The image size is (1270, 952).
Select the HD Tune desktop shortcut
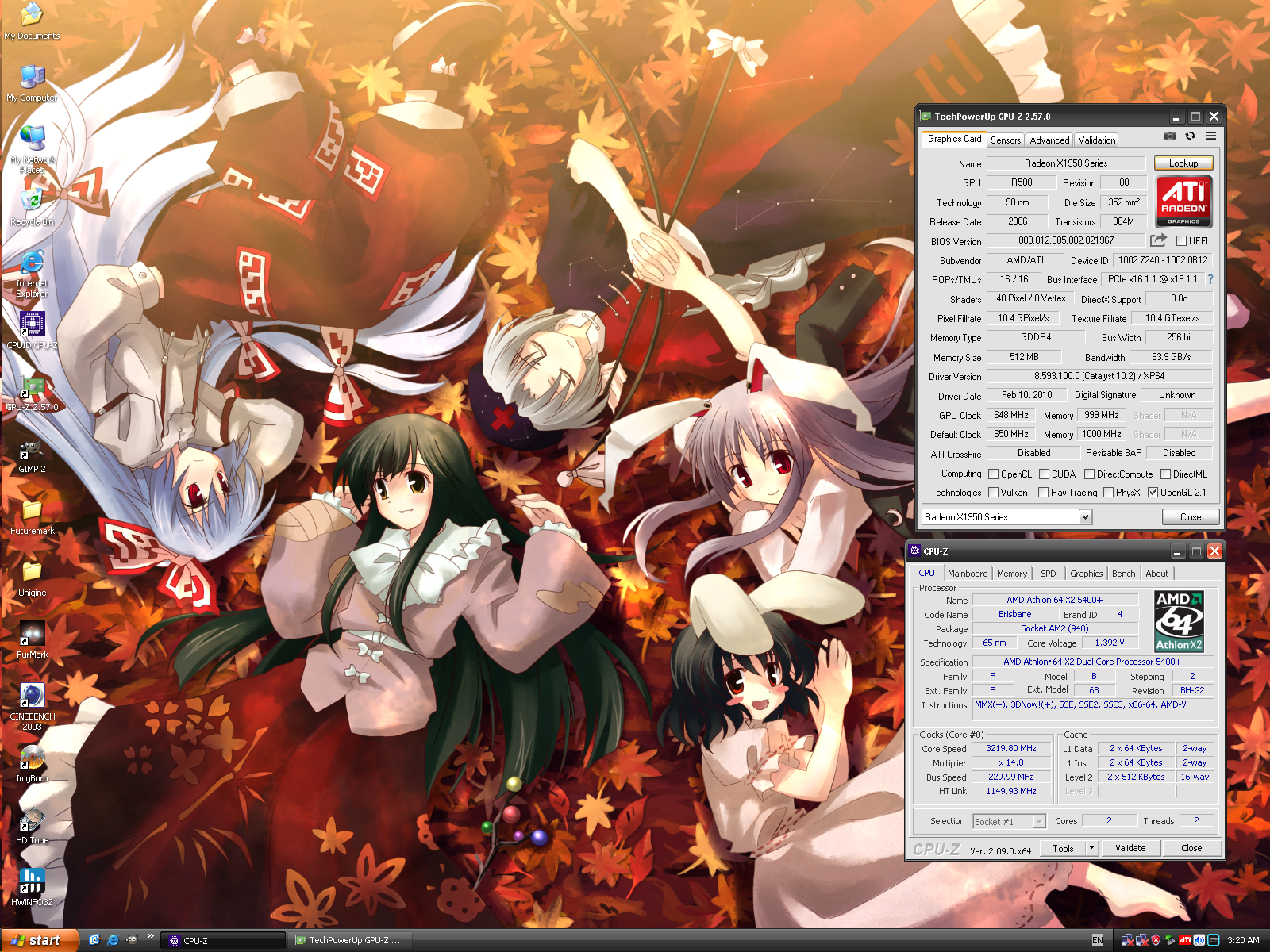click(32, 825)
